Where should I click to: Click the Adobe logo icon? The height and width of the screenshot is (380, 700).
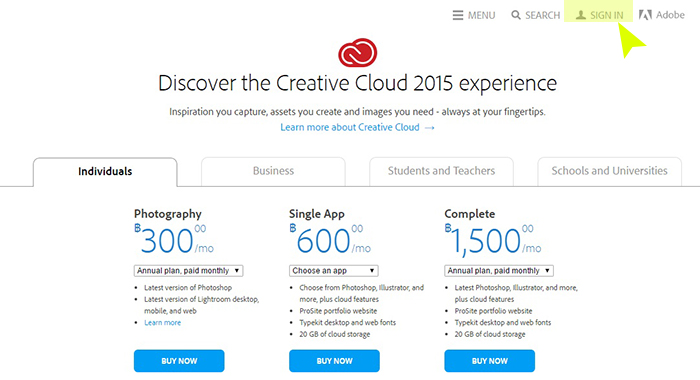tap(645, 15)
